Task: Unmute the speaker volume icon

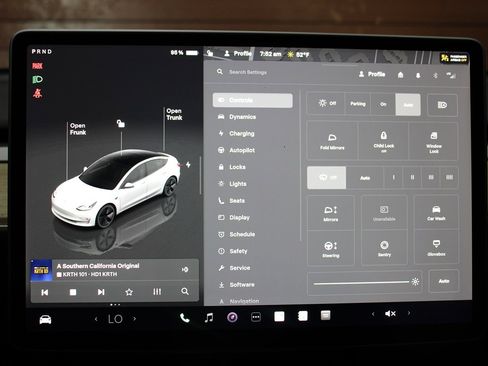Action: pyautogui.click(x=390, y=313)
